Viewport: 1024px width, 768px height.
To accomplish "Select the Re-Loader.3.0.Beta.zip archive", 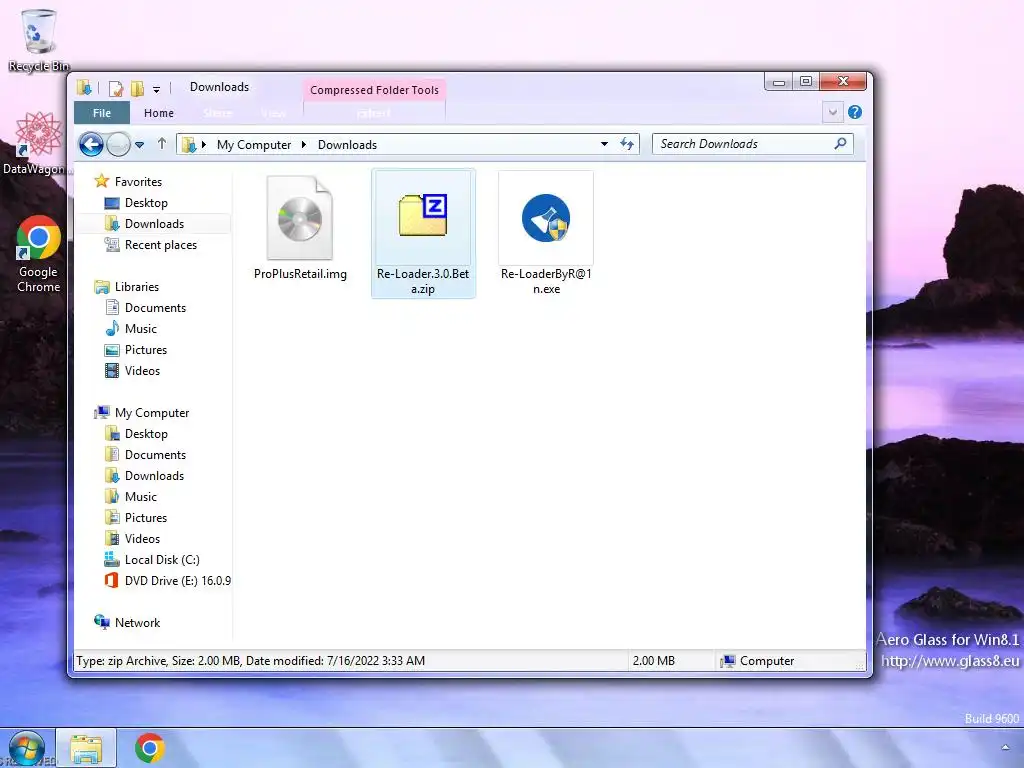I will pyautogui.click(x=423, y=234).
